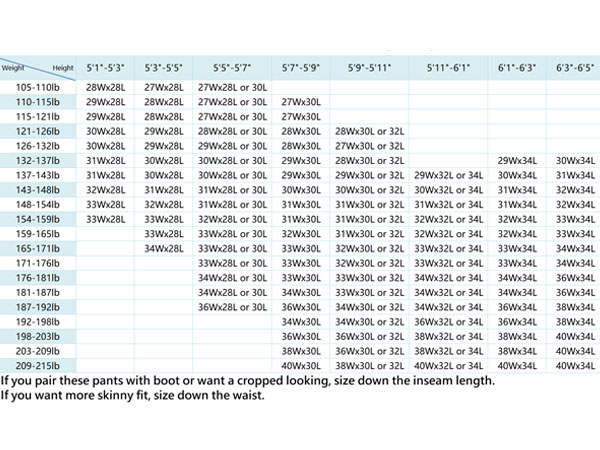Click the Weight/Height corner header cell
Screen dimensions: 600x450
coord(38,68)
